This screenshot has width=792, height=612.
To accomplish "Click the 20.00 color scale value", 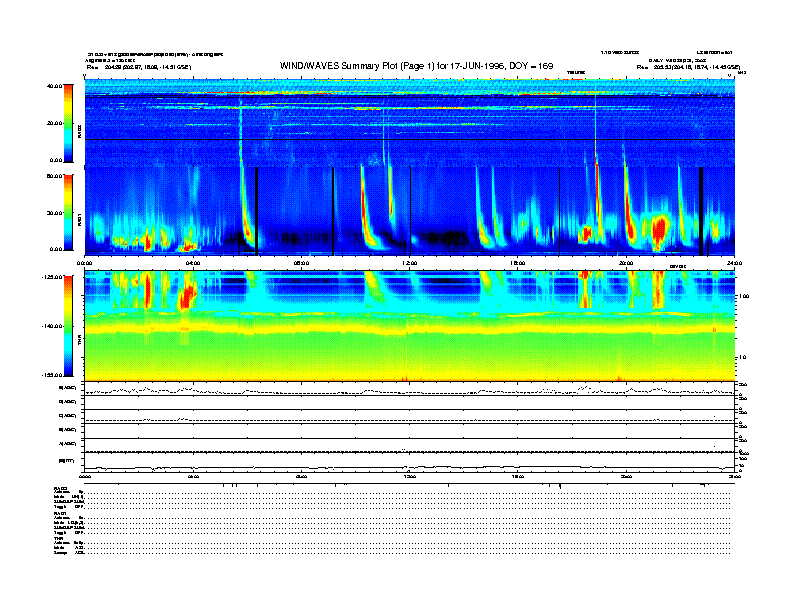I will tap(54, 123).
